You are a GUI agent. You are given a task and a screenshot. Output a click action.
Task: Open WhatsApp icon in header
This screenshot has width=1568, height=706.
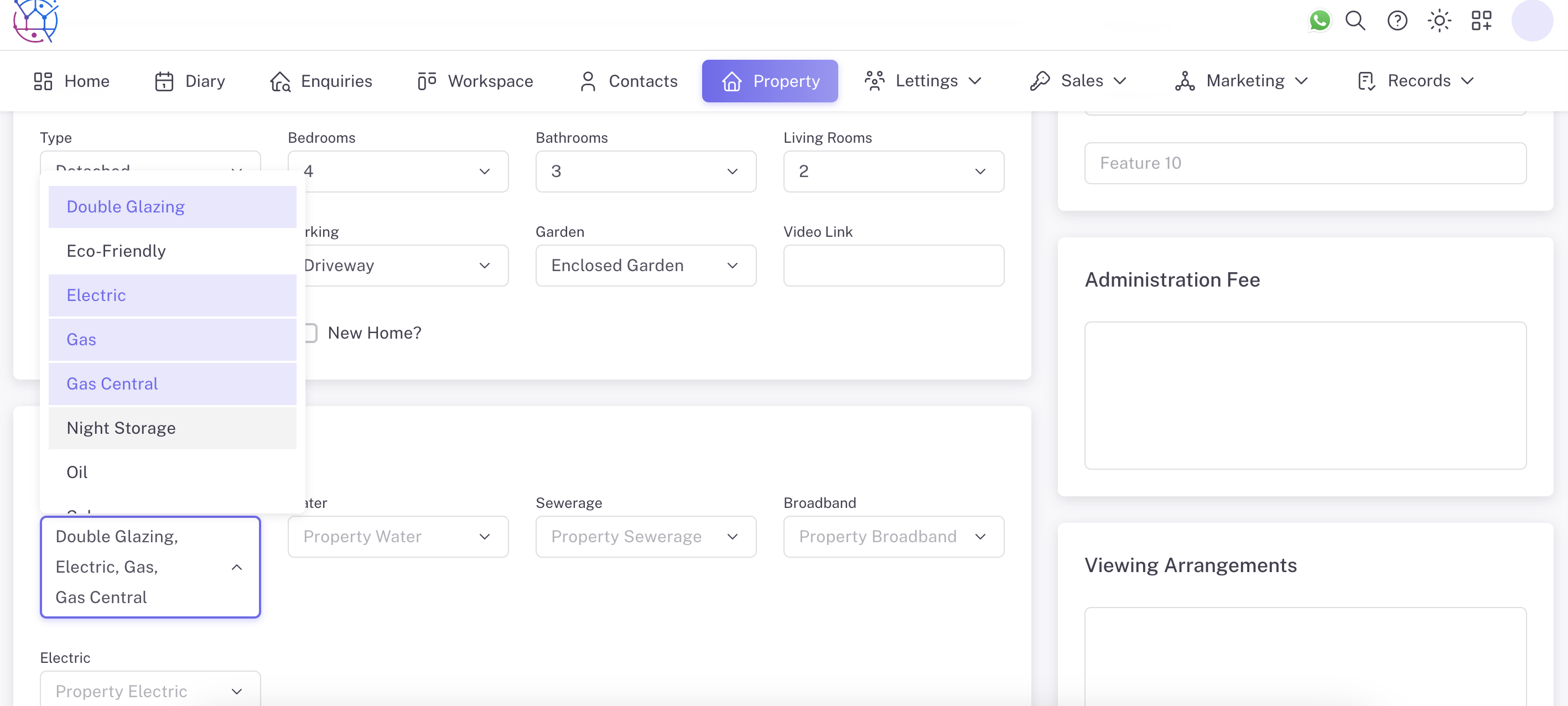point(1319,20)
